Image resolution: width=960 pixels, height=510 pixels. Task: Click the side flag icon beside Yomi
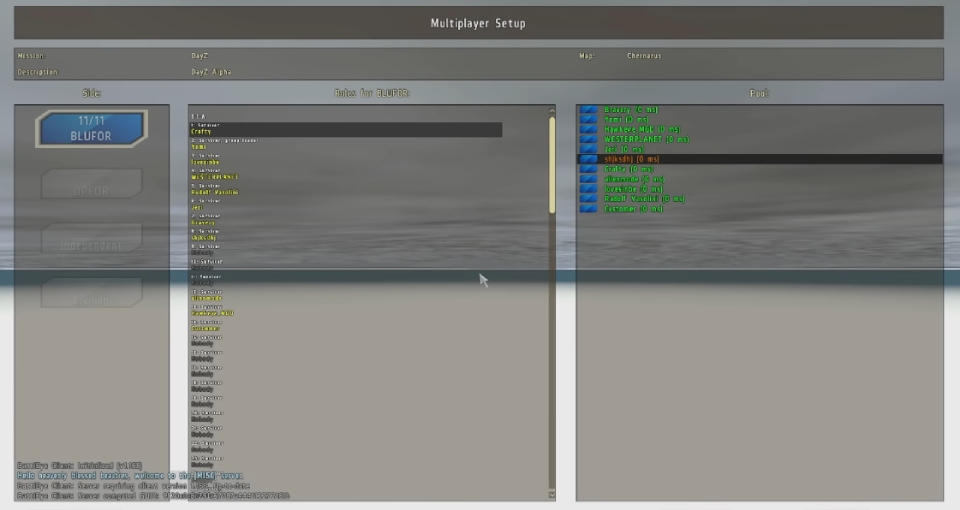click(588, 119)
